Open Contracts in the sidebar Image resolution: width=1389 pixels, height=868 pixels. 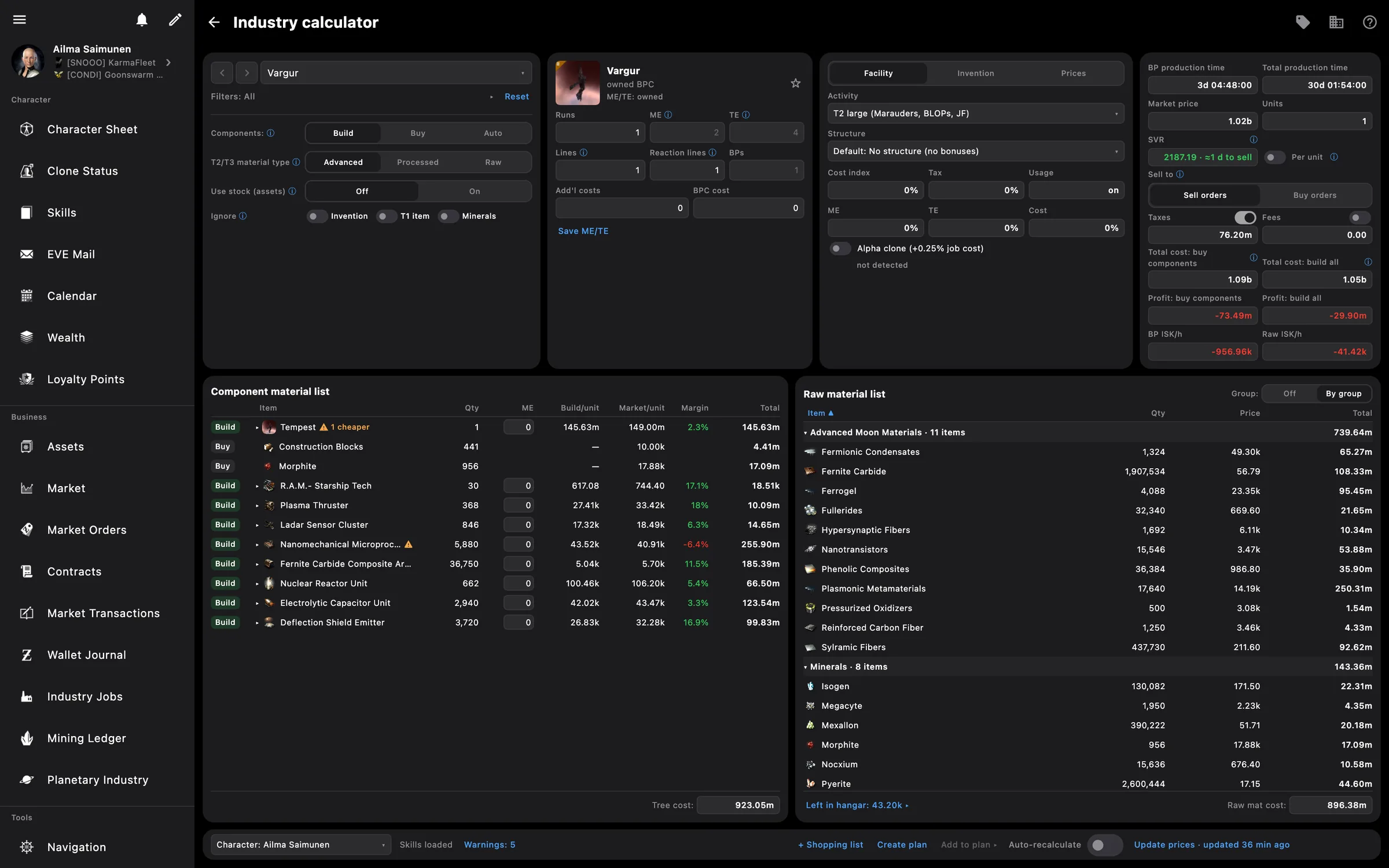[x=97, y=572]
